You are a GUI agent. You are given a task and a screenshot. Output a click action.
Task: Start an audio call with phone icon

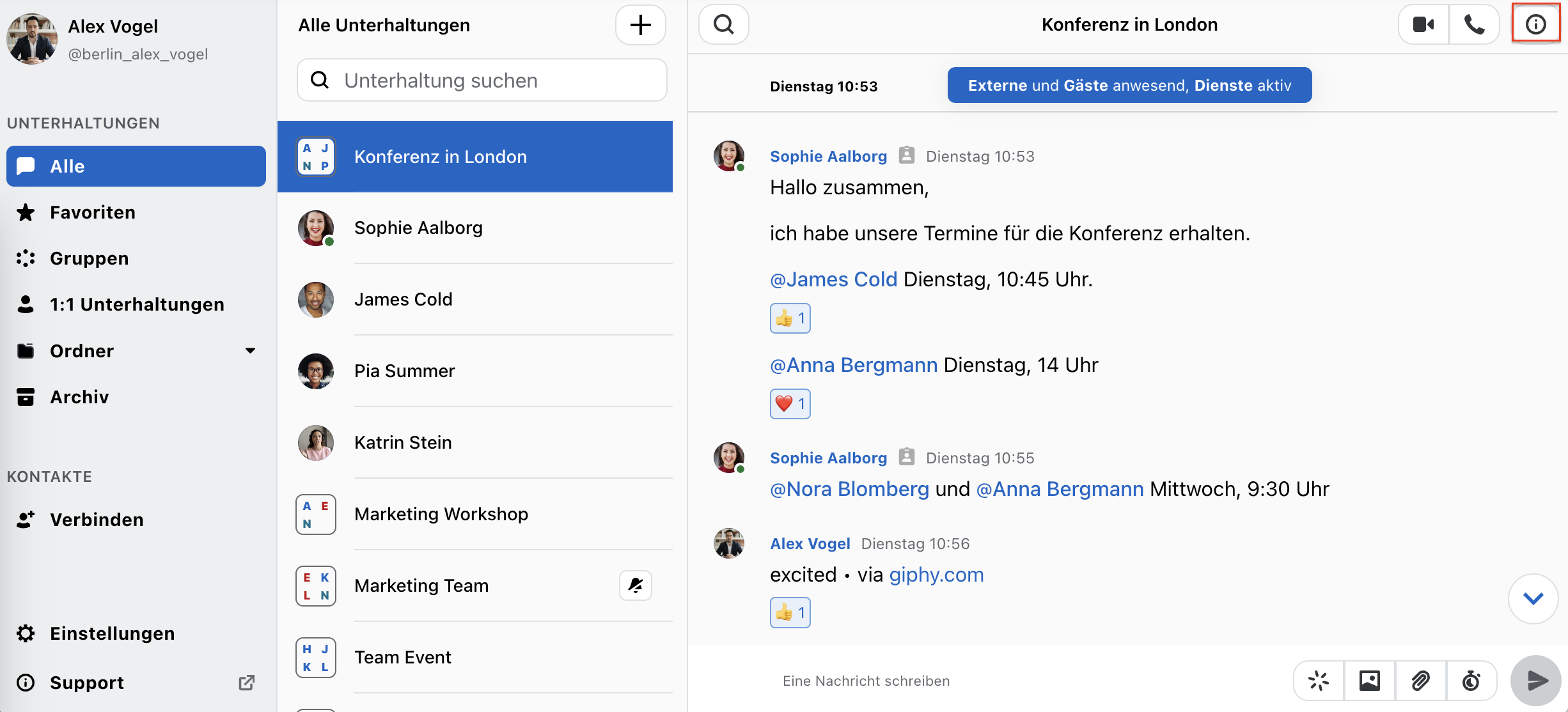pos(1474,25)
